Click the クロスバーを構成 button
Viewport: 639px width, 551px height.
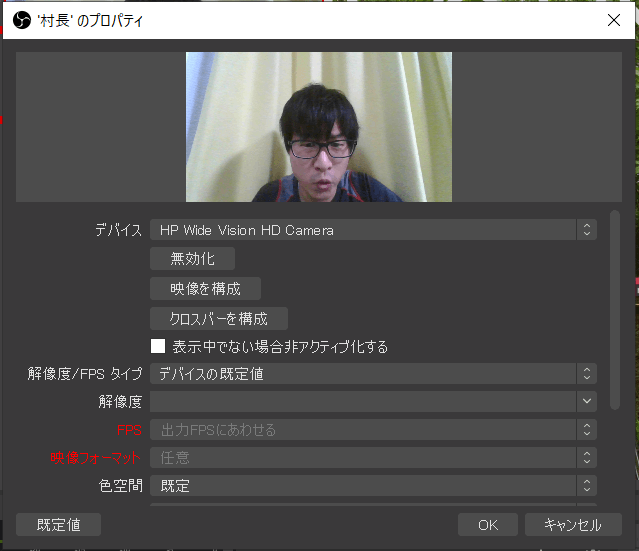point(219,319)
